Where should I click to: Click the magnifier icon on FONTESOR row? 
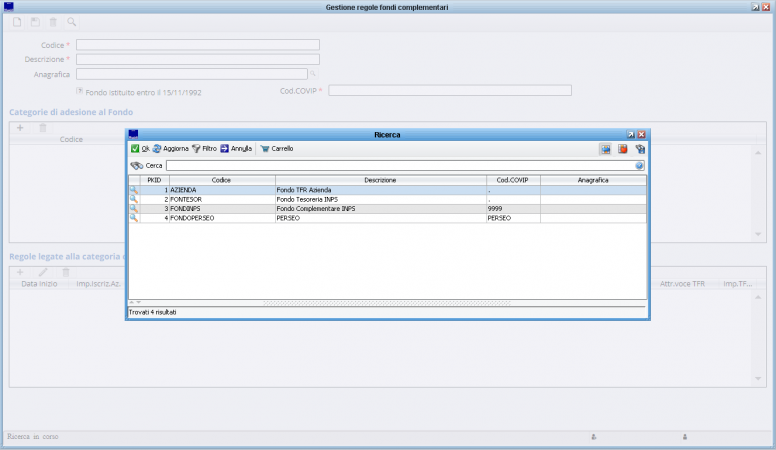coord(133,199)
